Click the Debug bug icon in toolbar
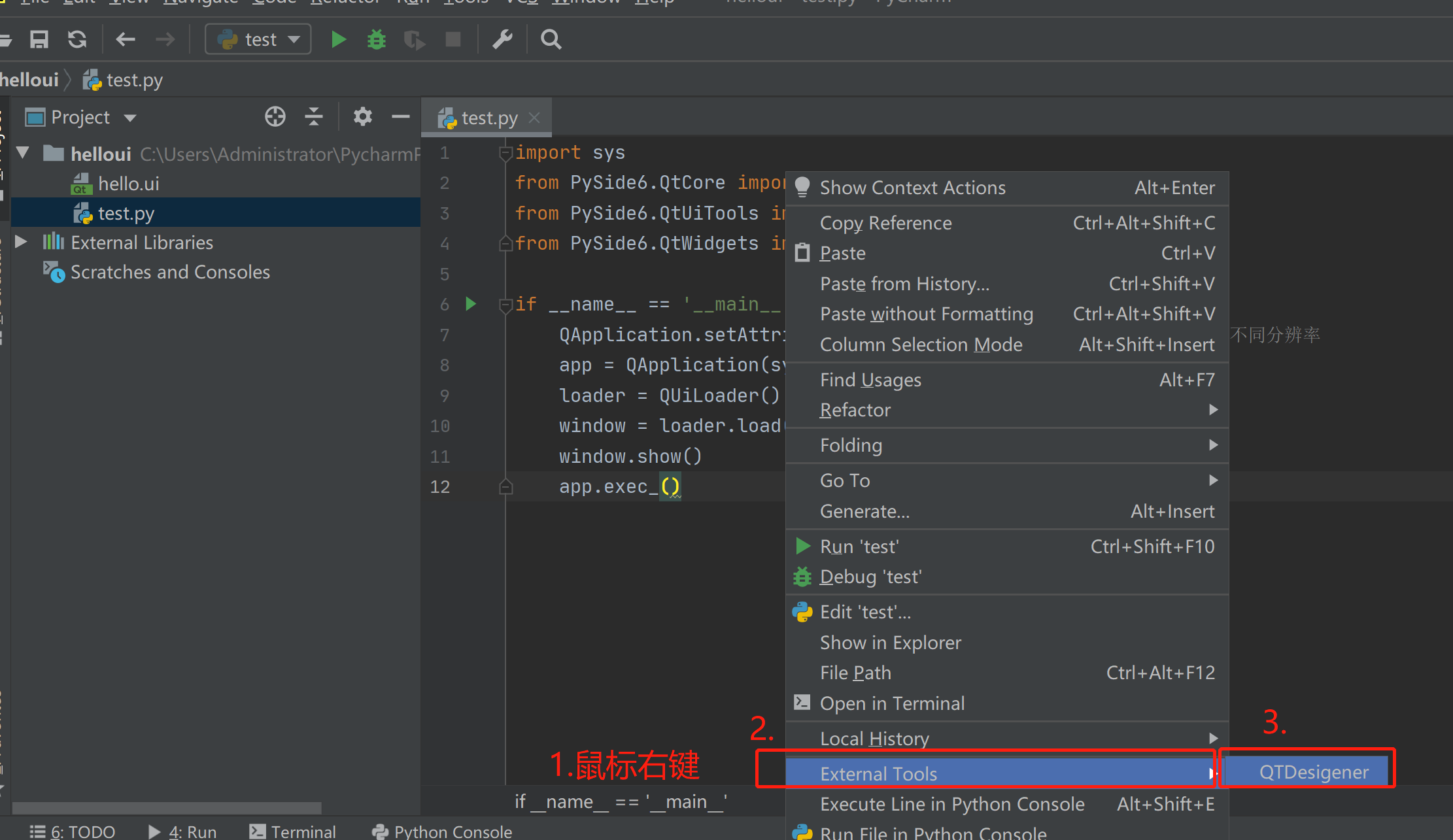Screen dimensions: 1453x840 377,39
